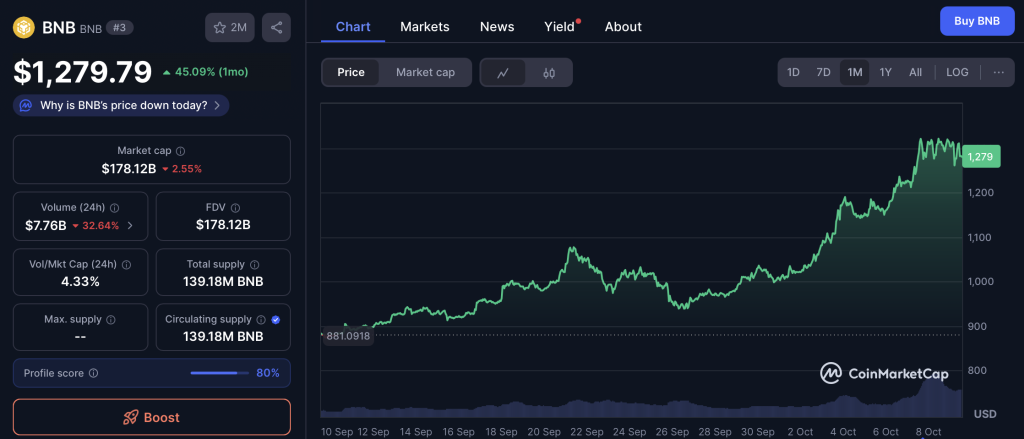Open 'Why is BNB's price down today?' link
The width and height of the screenshot is (1024, 439).
pos(123,105)
